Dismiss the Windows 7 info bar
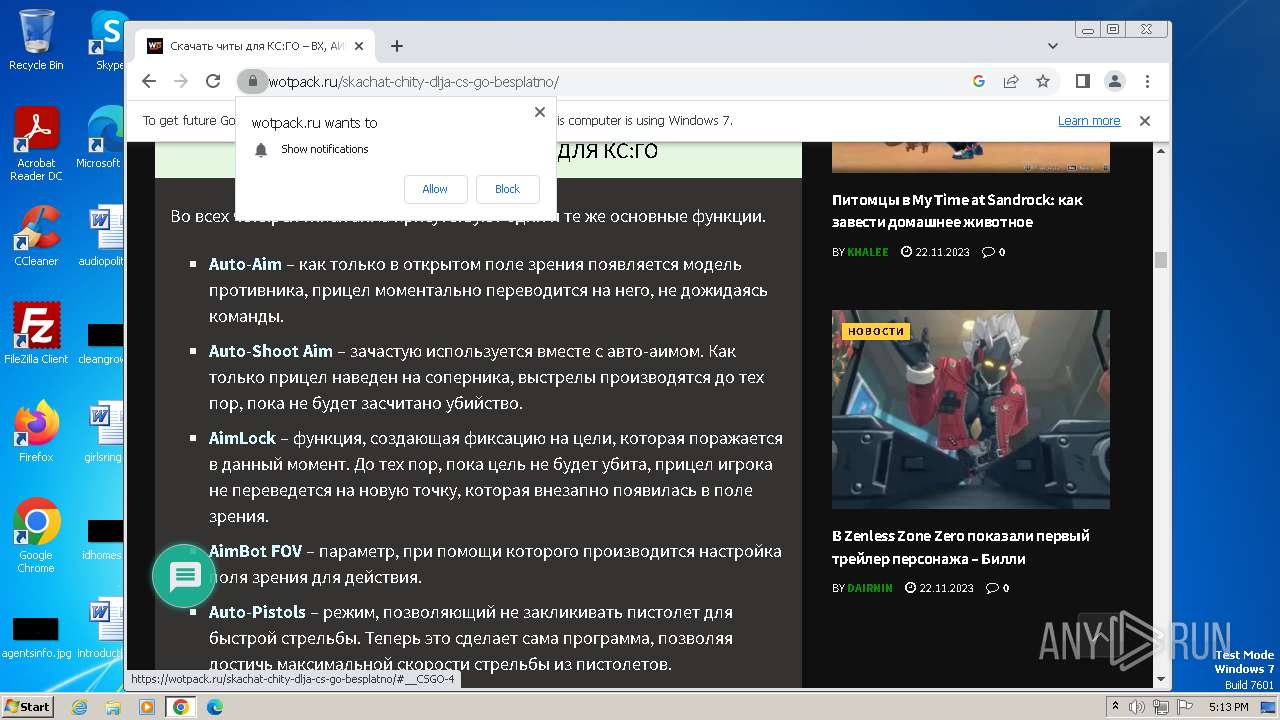 pyautogui.click(x=1145, y=121)
